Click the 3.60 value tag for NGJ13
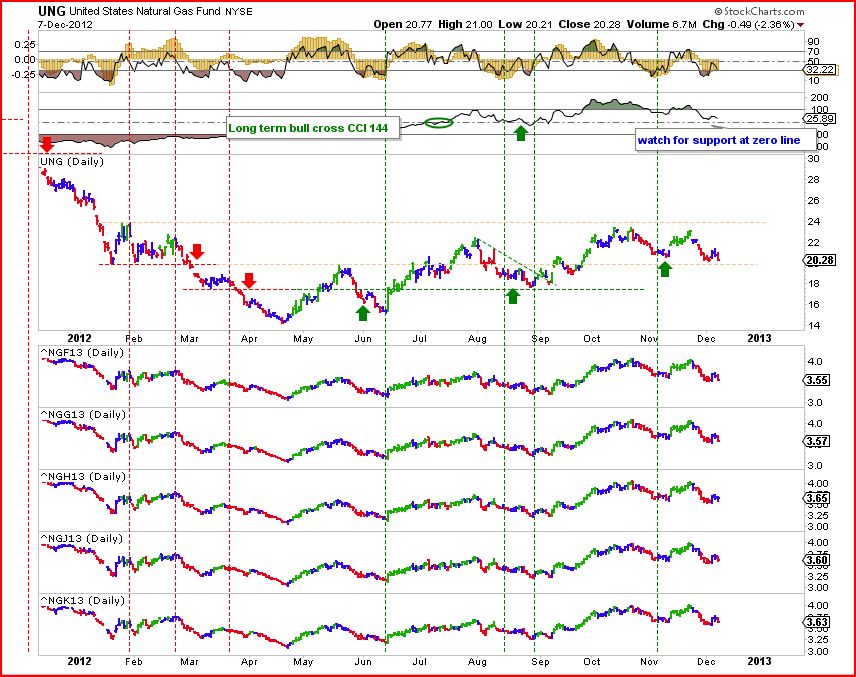The image size is (856, 677). [x=817, y=561]
